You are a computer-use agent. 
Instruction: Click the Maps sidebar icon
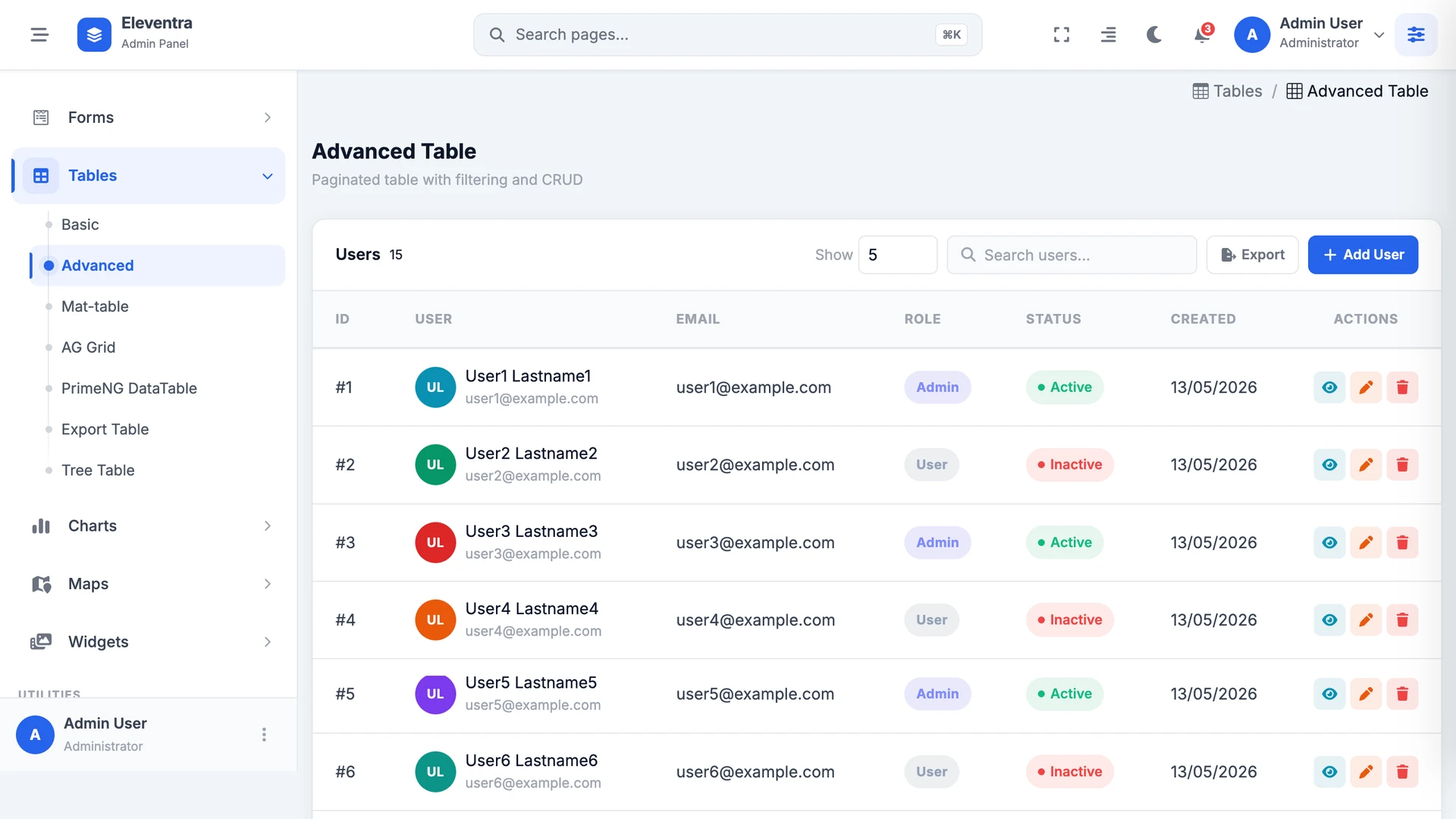41,584
